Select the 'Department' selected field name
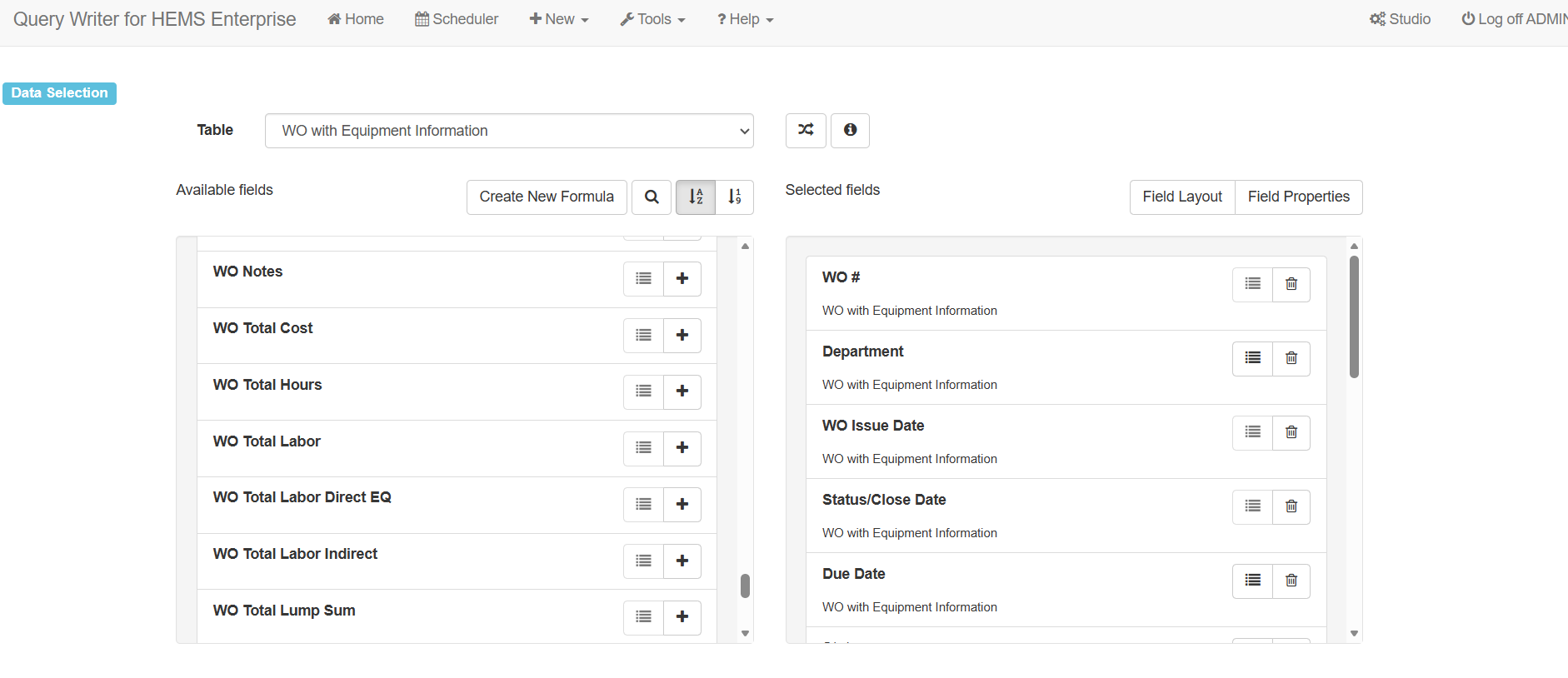The width and height of the screenshot is (1568, 678). (x=862, y=351)
